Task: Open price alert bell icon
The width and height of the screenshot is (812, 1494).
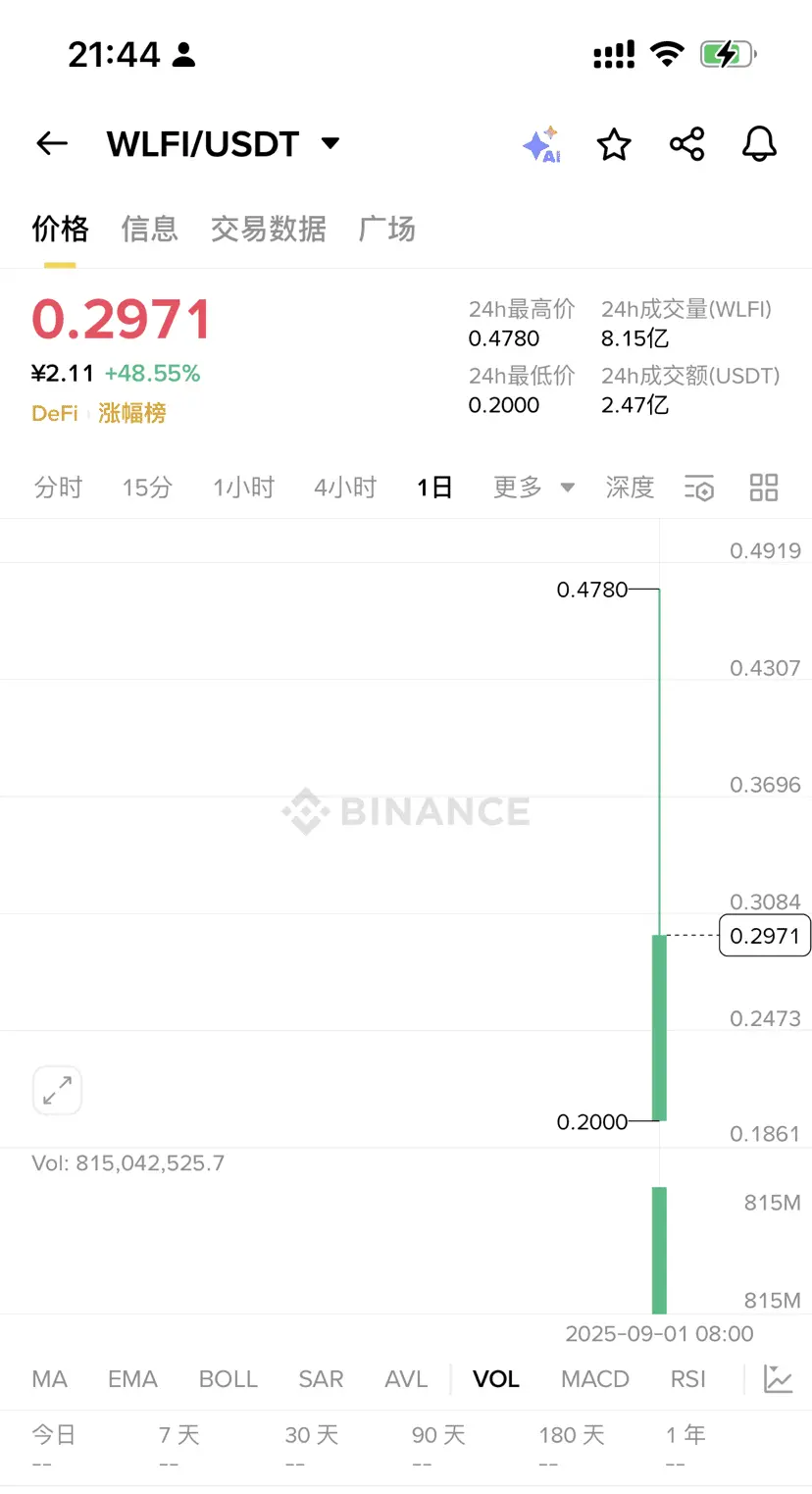Action: tap(759, 144)
